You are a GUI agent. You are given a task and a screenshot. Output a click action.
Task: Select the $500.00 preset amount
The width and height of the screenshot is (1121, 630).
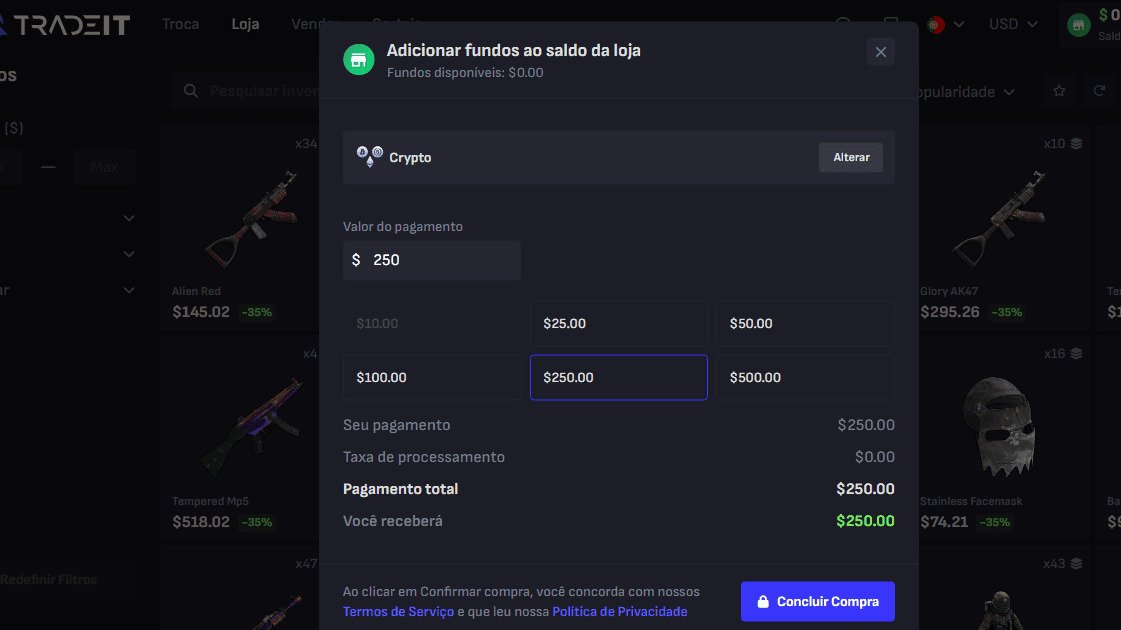tap(805, 377)
